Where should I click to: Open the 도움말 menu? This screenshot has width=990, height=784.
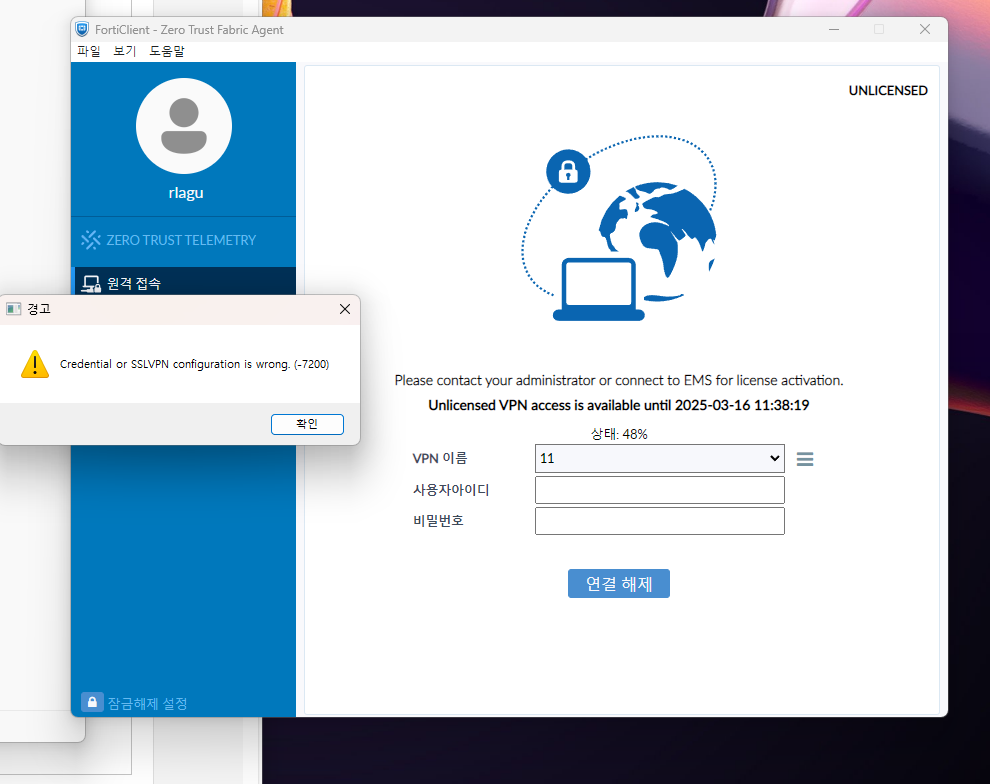click(167, 51)
